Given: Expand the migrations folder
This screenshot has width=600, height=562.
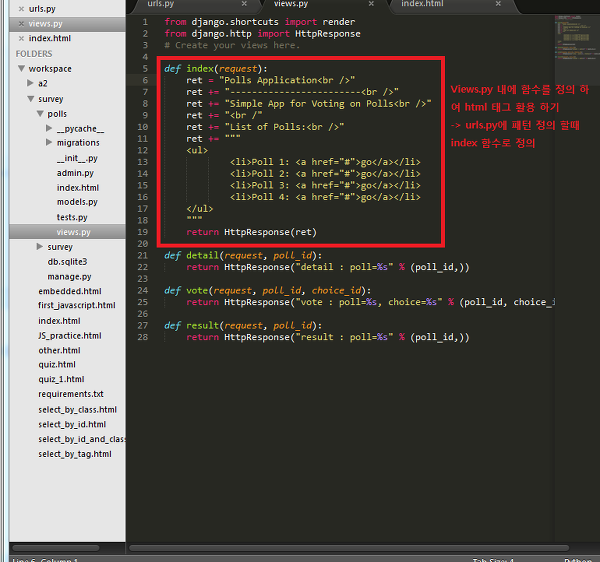Looking at the screenshot, I should (49, 142).
